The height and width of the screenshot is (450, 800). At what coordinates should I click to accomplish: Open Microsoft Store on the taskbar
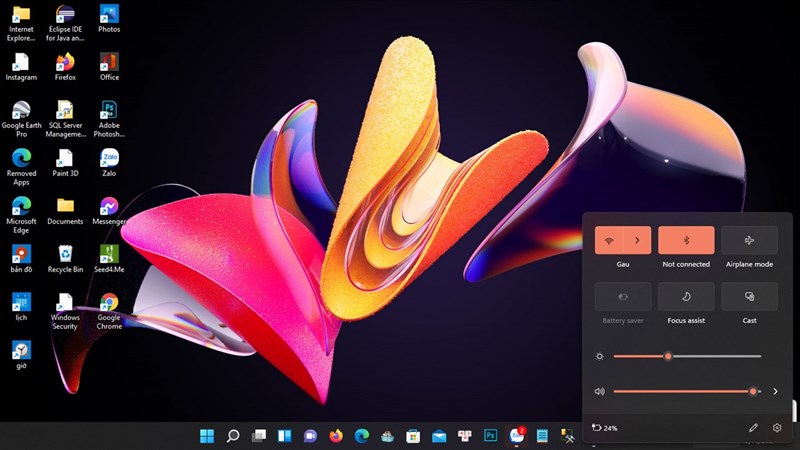click(x=413, y=436)
